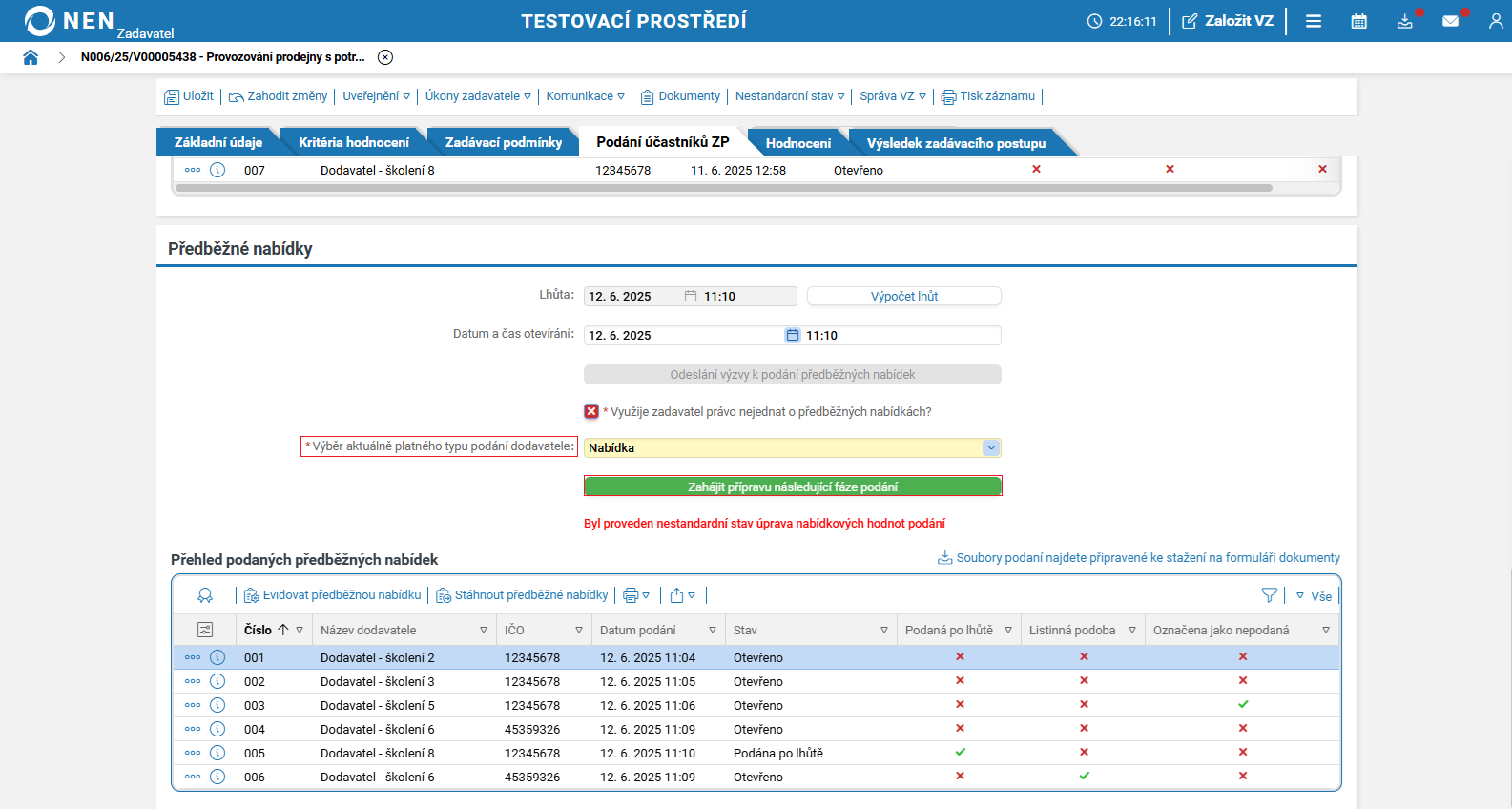Click Zahájit přípravu následující fáze podání button
Image resolution: width=1512 pixels, height=809 pixels.
792,487
